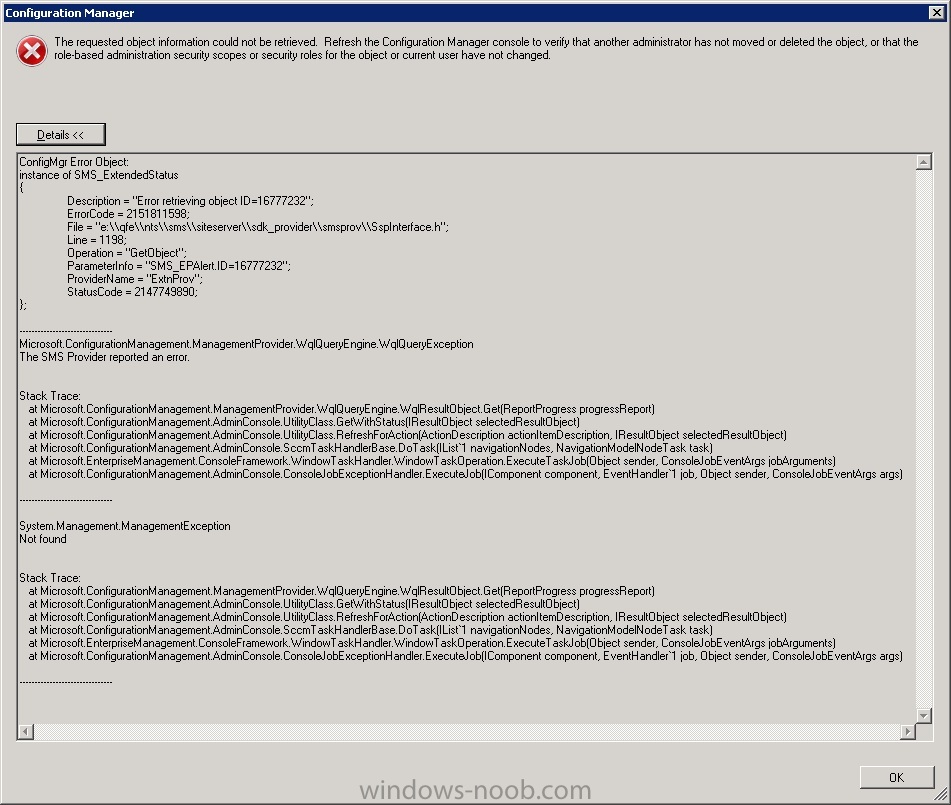Click the 'Not found' text
The image size is (951, 805).
43,539
